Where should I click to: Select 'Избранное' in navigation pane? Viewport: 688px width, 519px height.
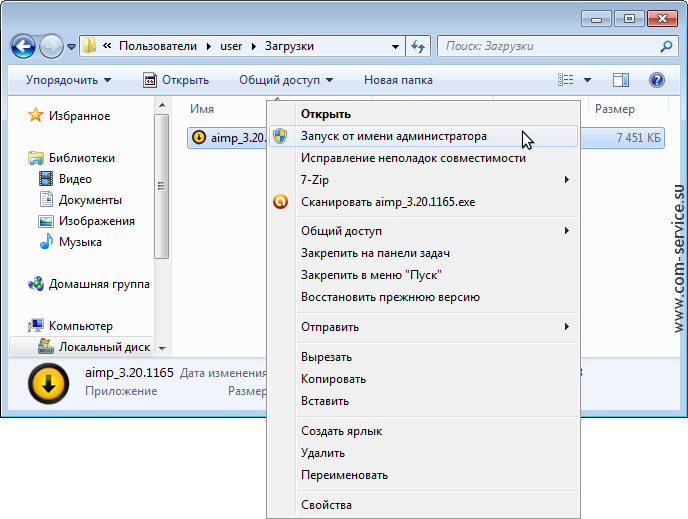[69, 116]
